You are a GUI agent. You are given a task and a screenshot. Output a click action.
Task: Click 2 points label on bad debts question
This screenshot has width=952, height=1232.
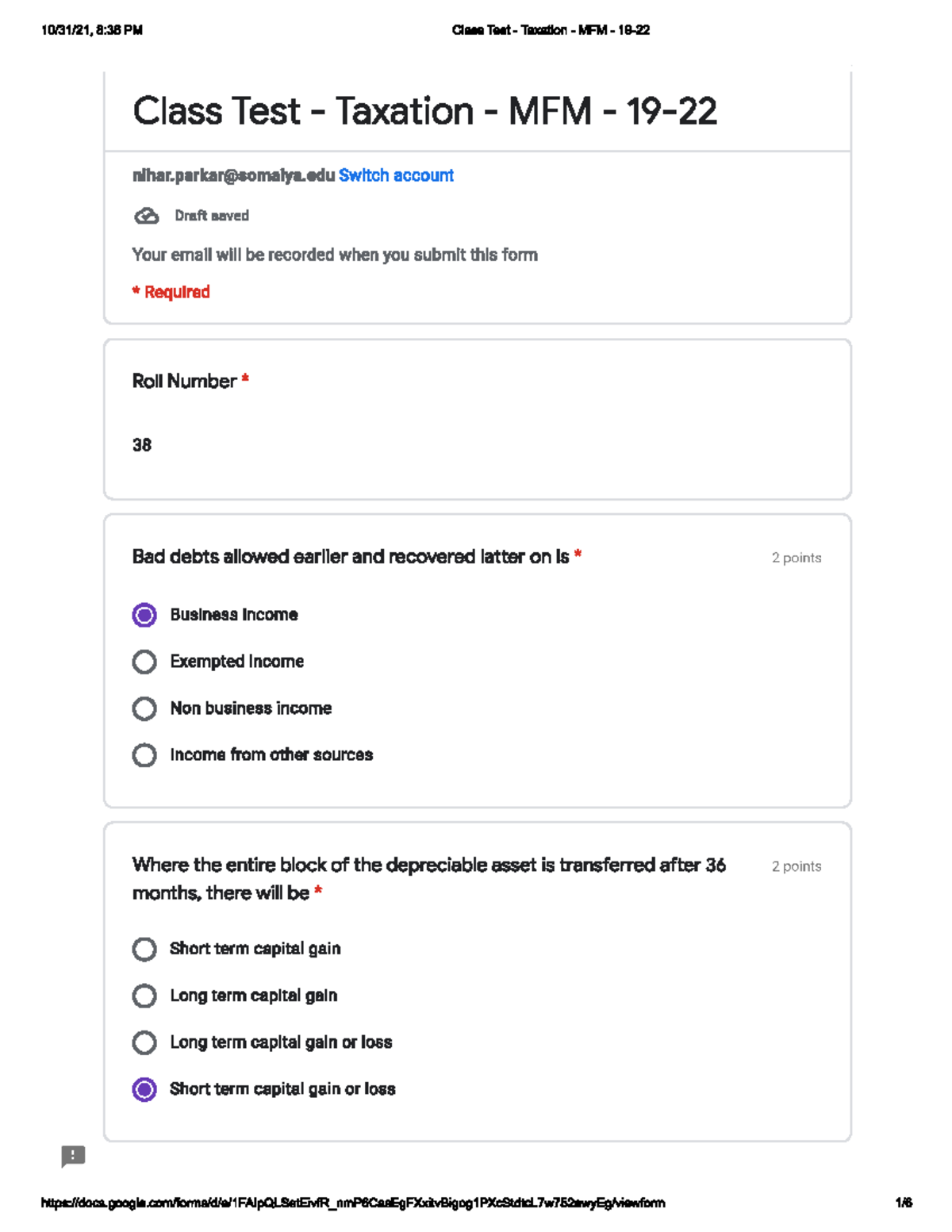796,558
